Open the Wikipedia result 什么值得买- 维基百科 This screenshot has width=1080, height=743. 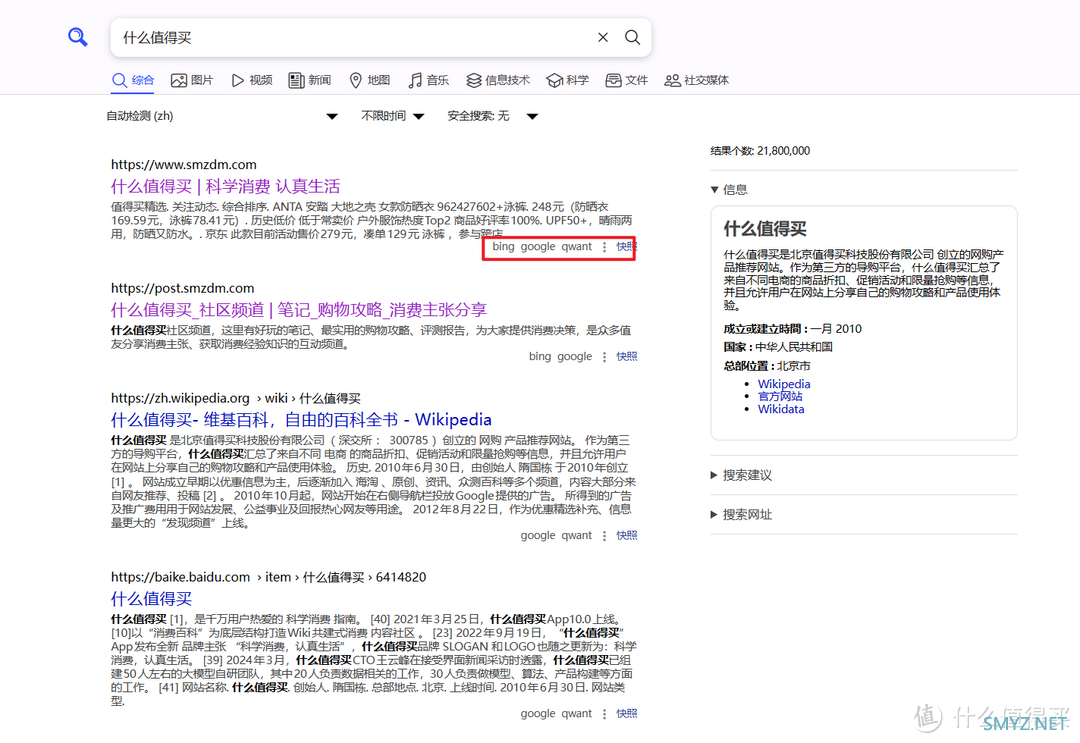point(301,420)
